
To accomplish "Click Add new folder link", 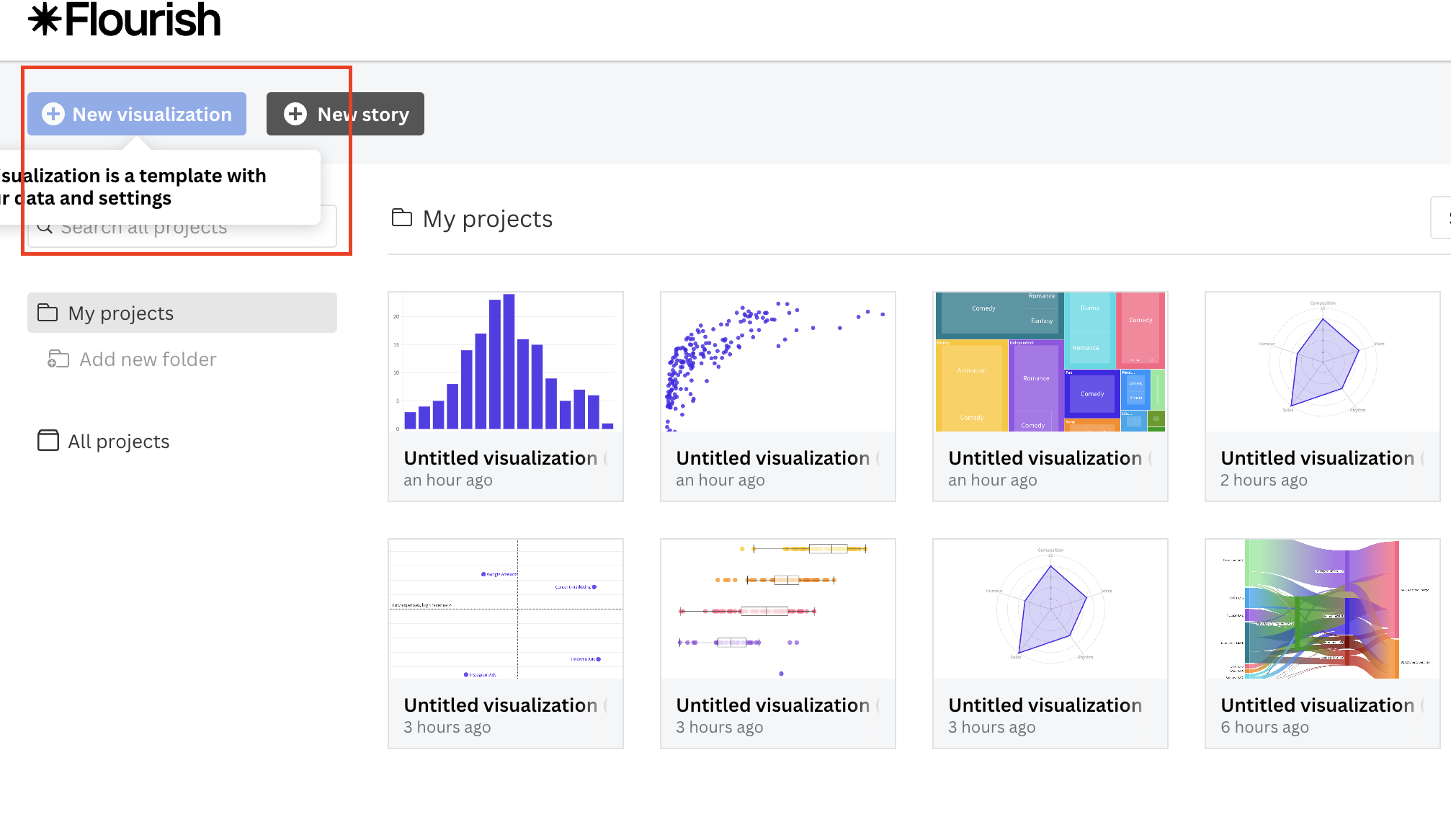I will (148, 359).
